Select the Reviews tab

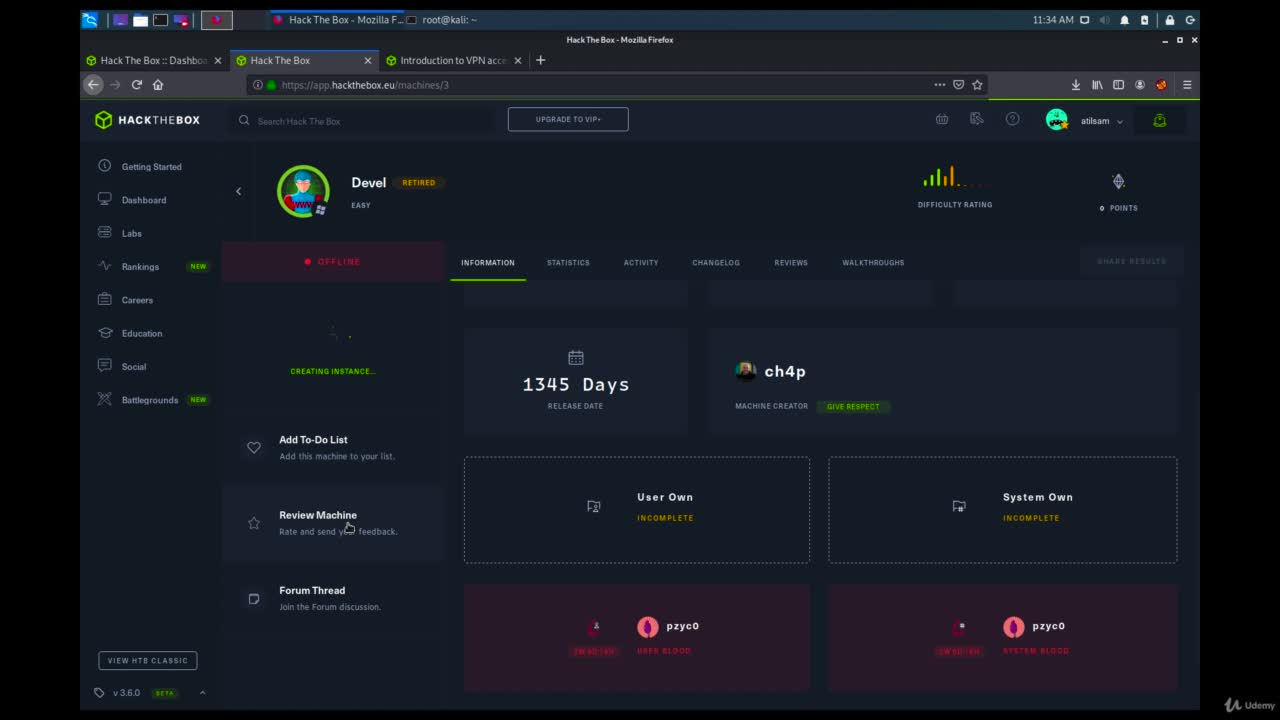[791, 263]
